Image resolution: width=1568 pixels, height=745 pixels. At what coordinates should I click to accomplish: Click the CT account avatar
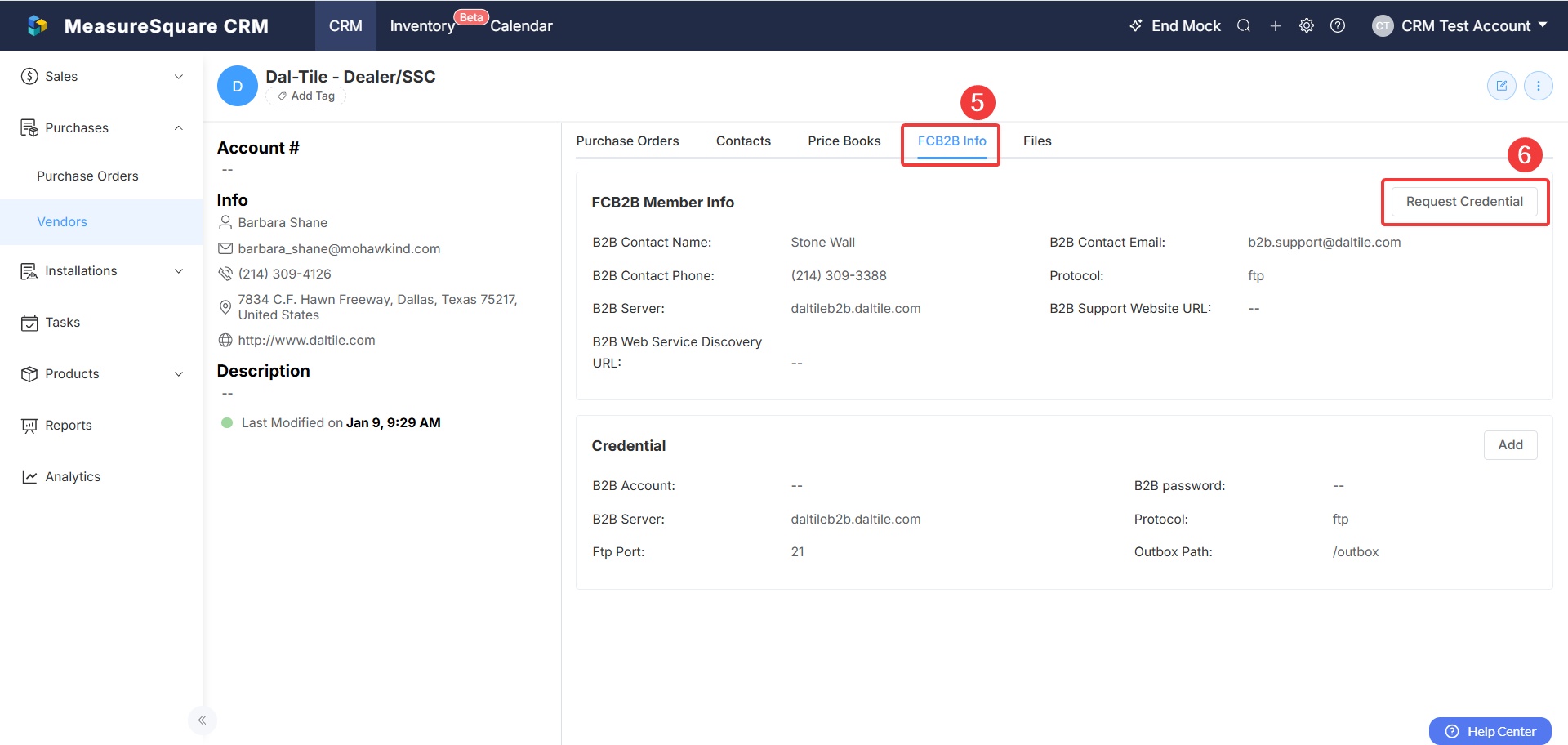tap(1383, 25)
